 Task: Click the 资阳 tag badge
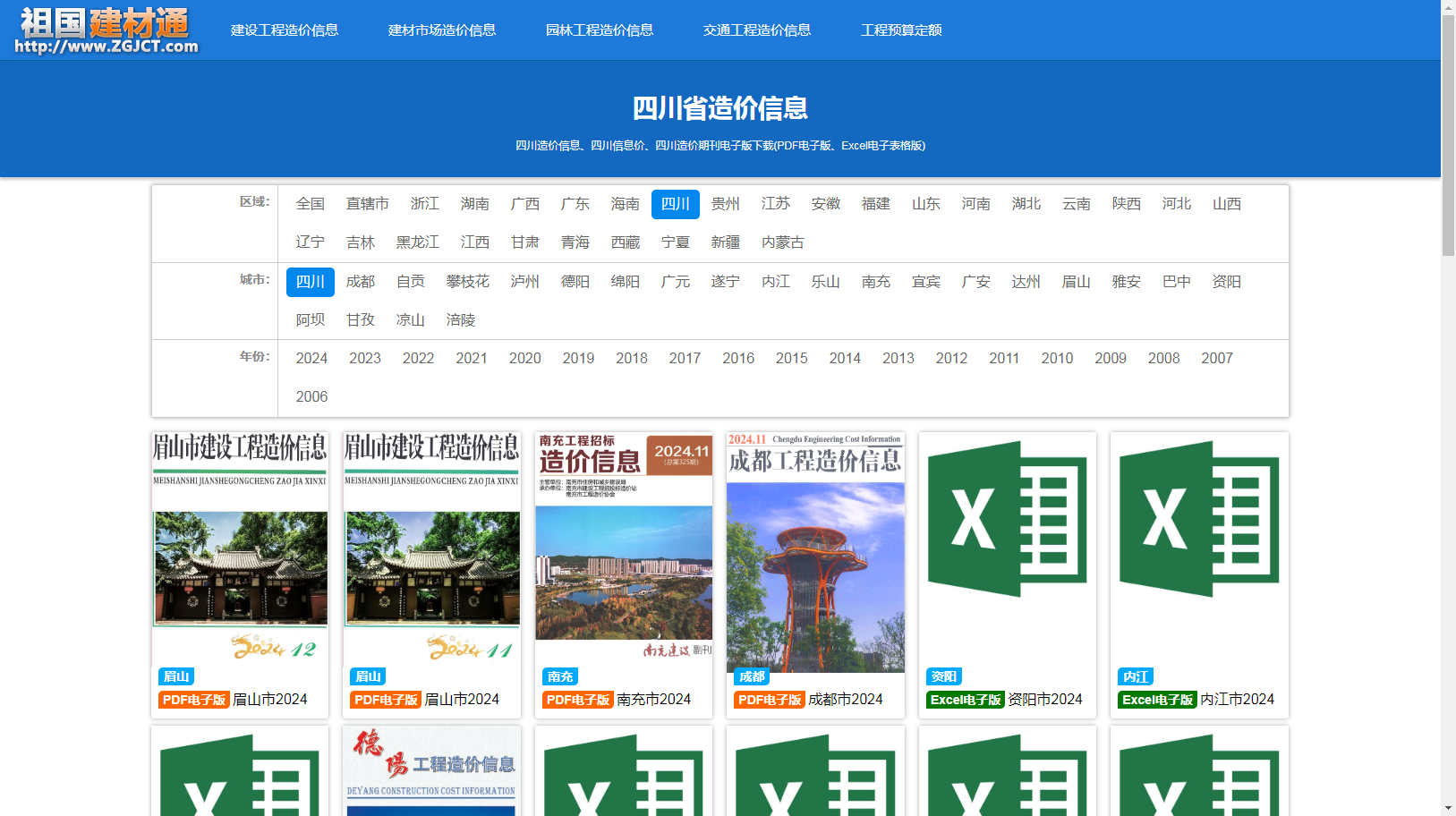pyautogui.click(x=944, y=676)
